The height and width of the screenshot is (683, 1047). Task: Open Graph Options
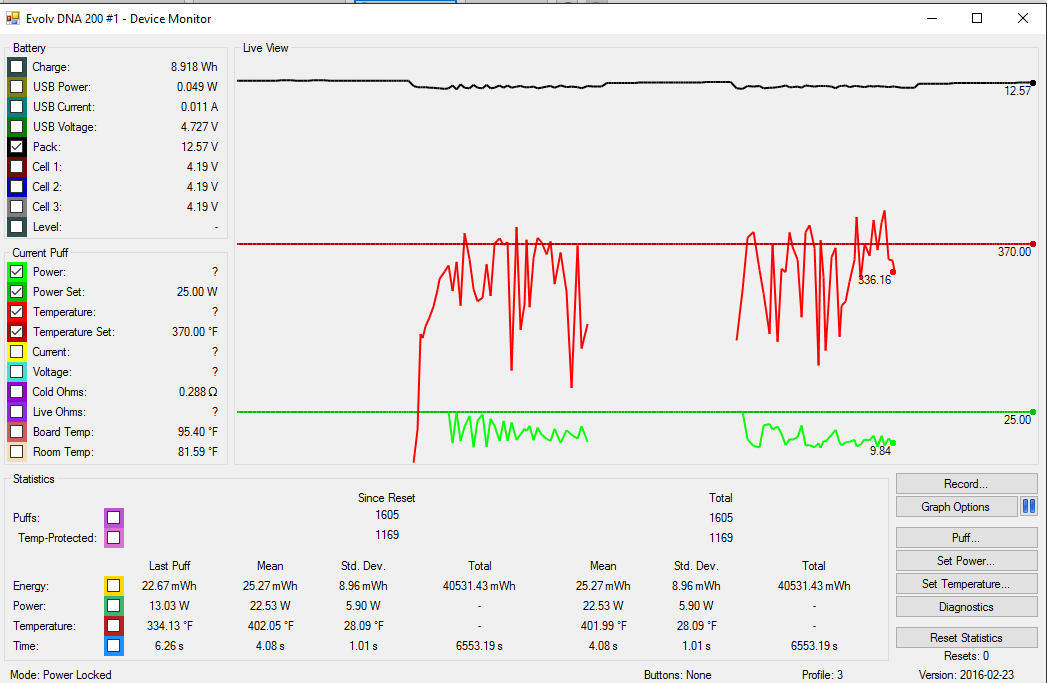click(x=955, y=507)
